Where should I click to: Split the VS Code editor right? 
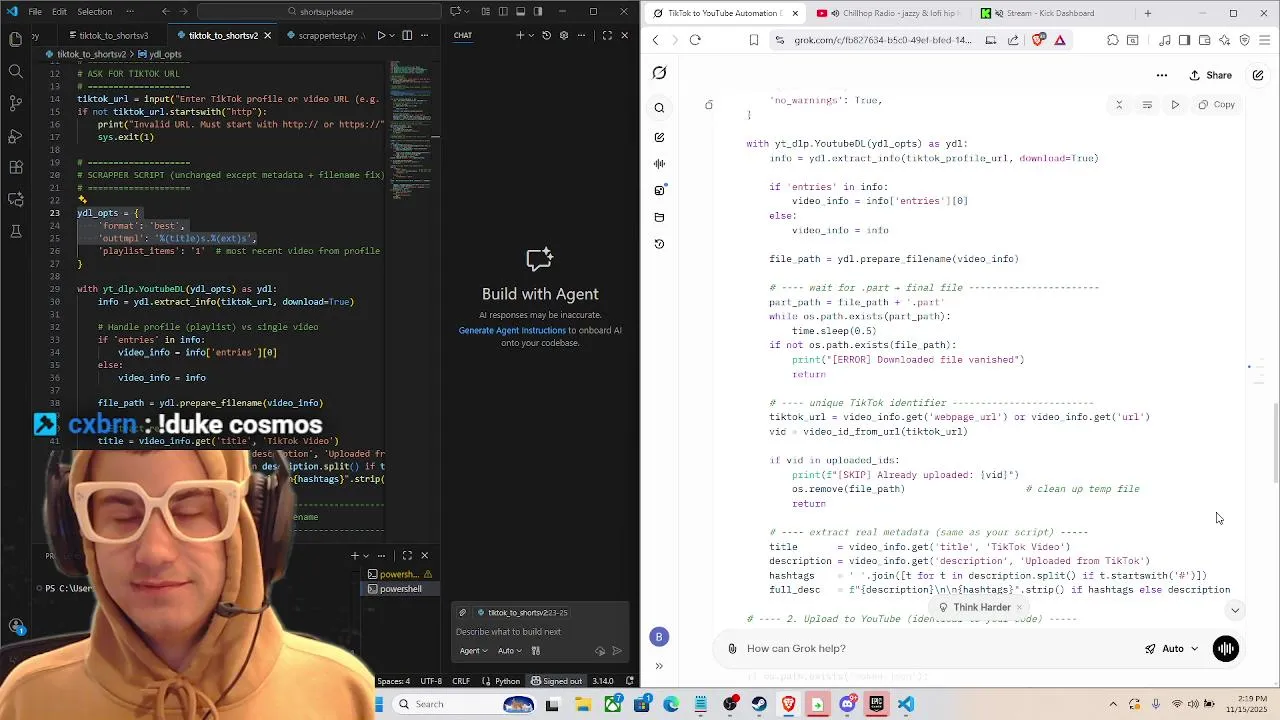coord(407,35)
